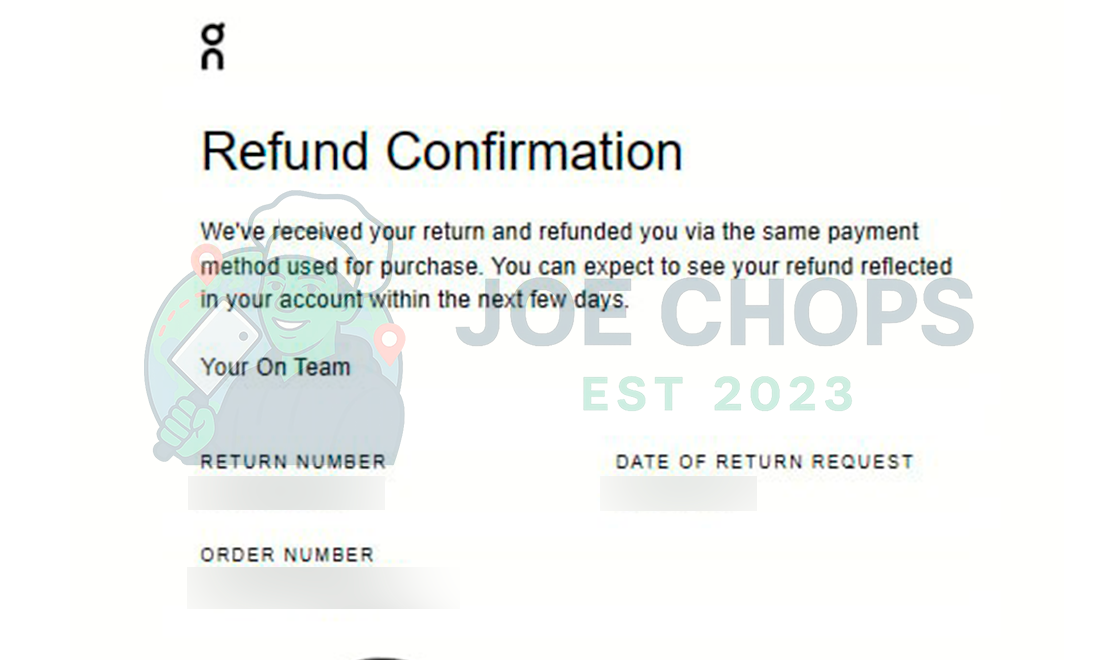Image resolution: width=1110 pixels, height=660 pixels.
Task: Click the "Your On Team" signature
Action: (x=275, y=367)
